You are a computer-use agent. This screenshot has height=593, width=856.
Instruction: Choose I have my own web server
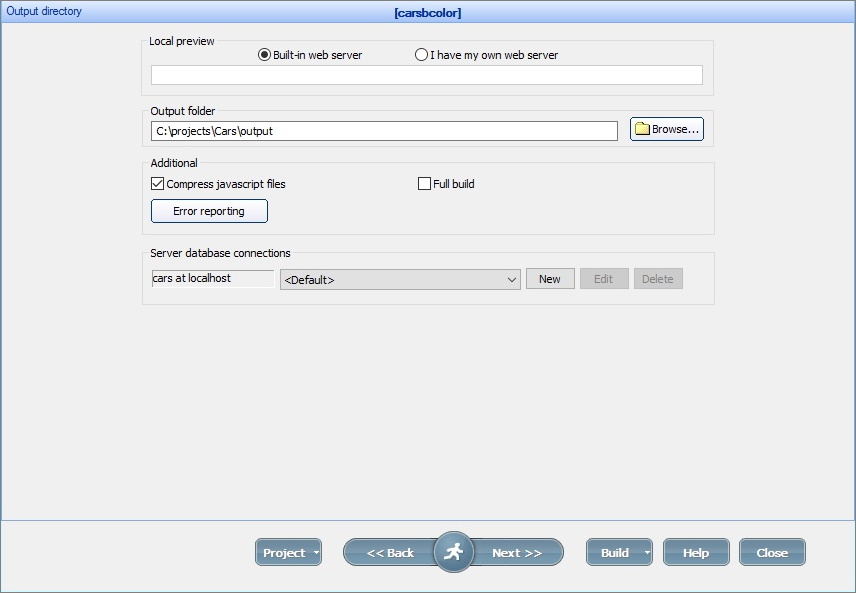pos(422,55)
